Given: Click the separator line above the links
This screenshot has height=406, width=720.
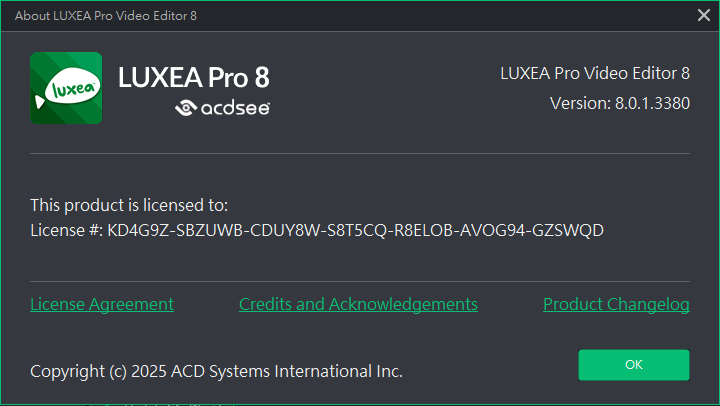Looking at the screenshot, I should coord(360,281).
